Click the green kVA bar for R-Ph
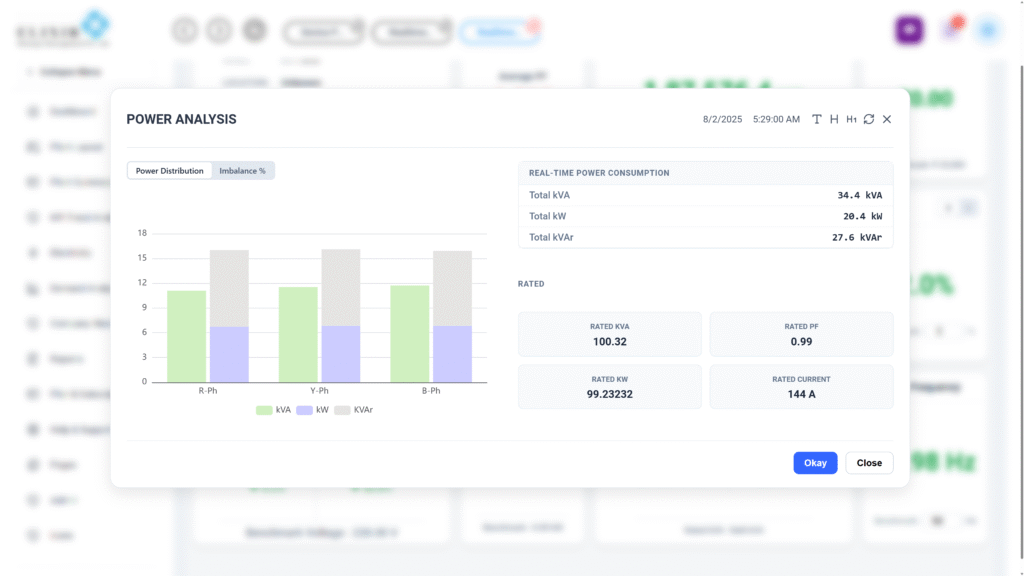The image size is (1024, 576). pyautogui.click(x=187, y=336)
